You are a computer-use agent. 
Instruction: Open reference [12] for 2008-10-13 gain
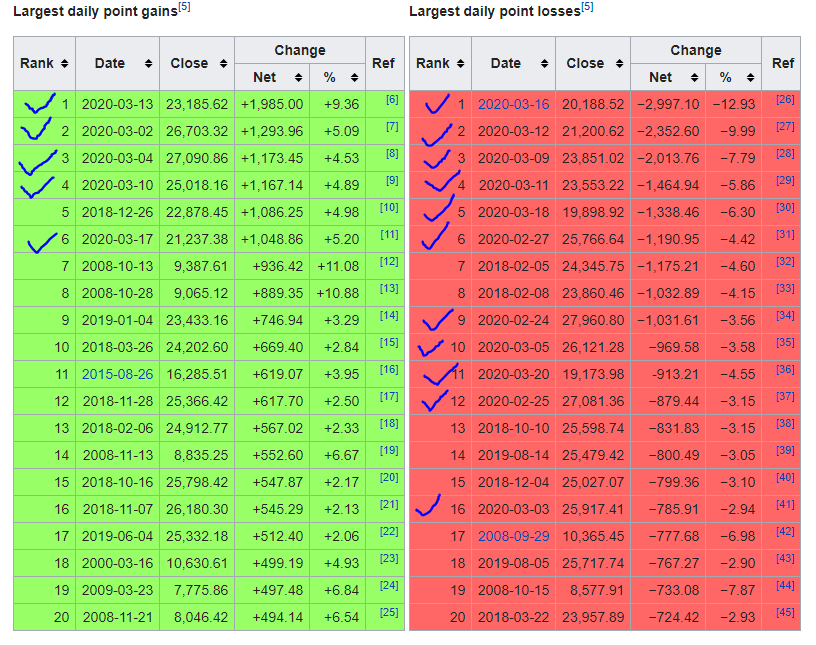(389, 262)
